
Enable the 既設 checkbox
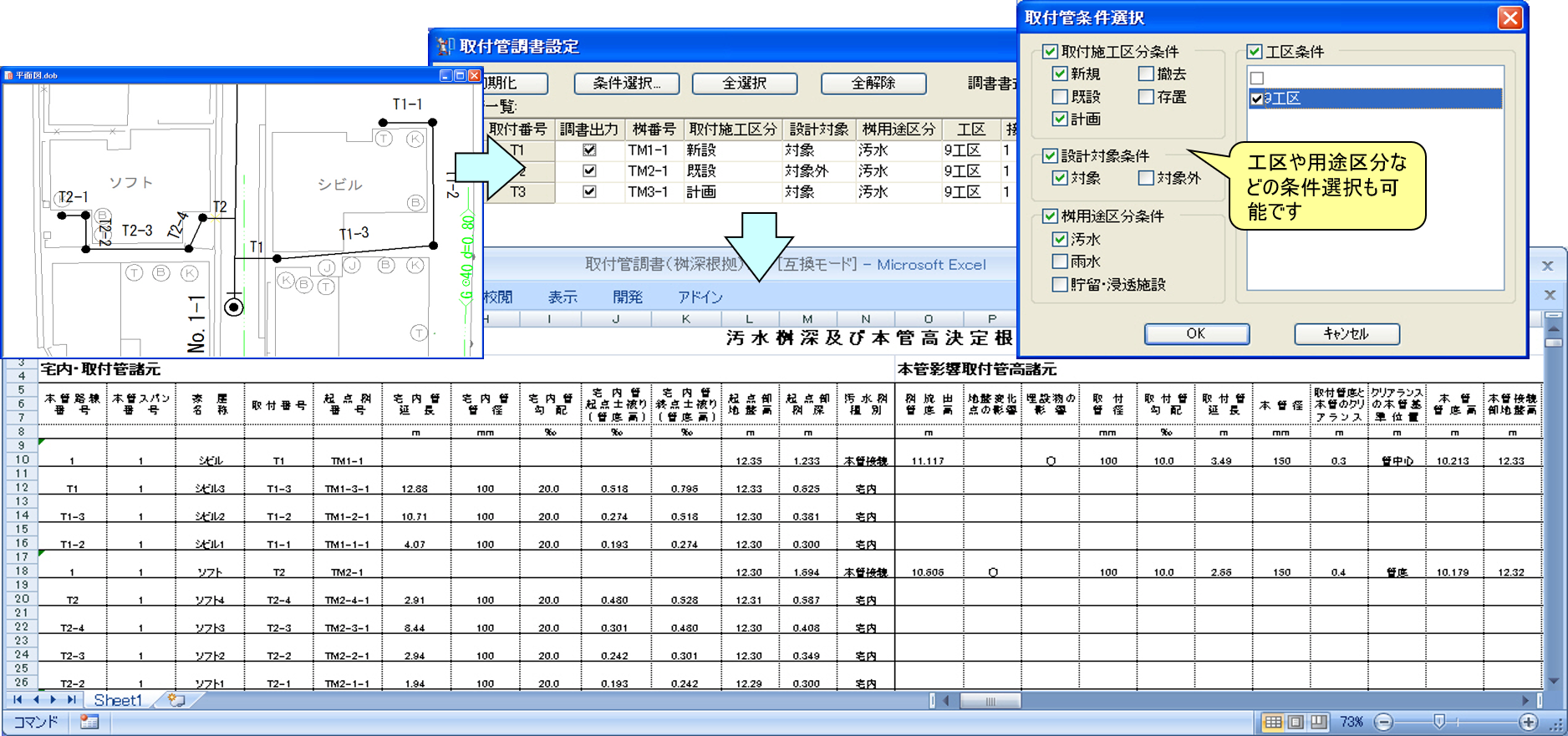1060,97
